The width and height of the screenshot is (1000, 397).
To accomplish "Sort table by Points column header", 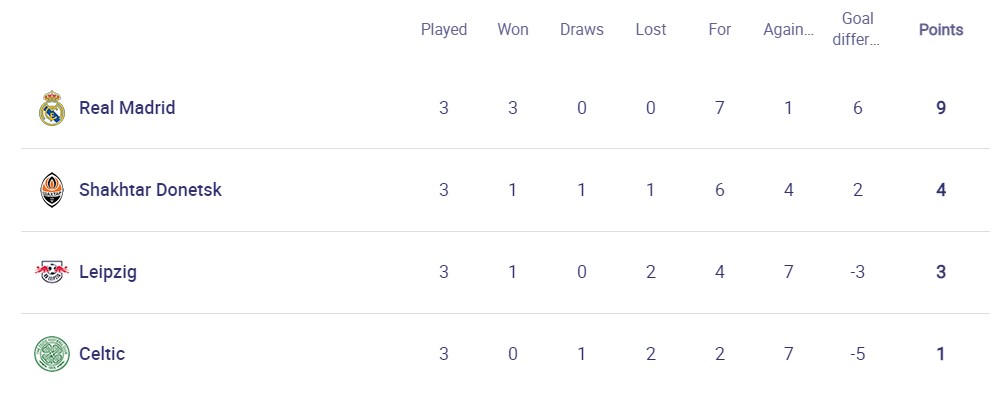I will coord(941,29).
